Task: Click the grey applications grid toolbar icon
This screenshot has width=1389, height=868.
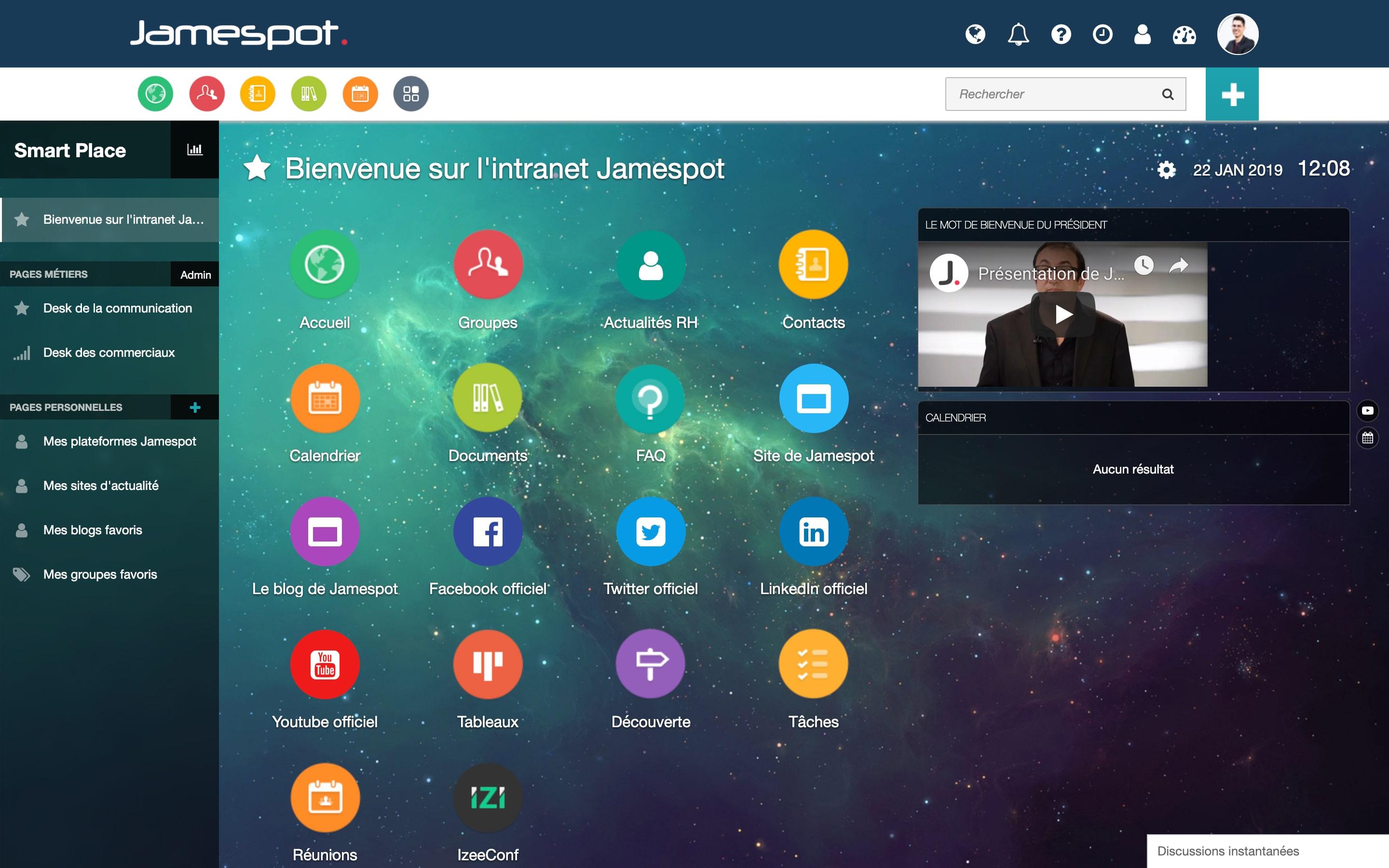Action: [x=410, y=94]
